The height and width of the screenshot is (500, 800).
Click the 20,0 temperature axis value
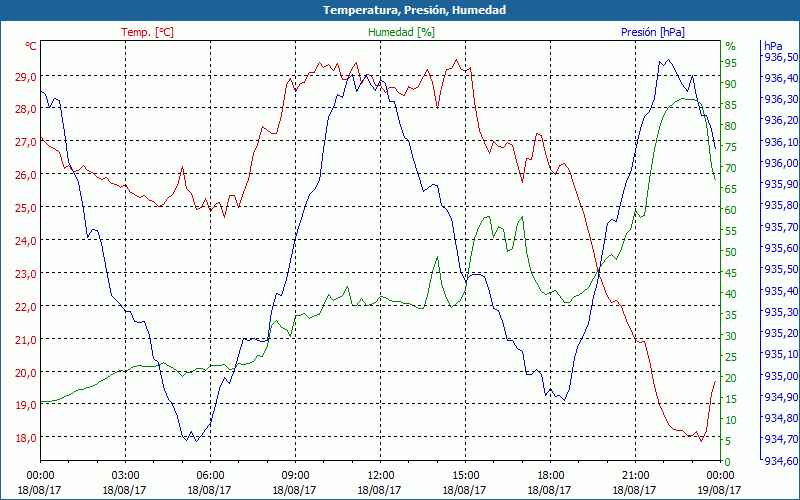point(26,372)
